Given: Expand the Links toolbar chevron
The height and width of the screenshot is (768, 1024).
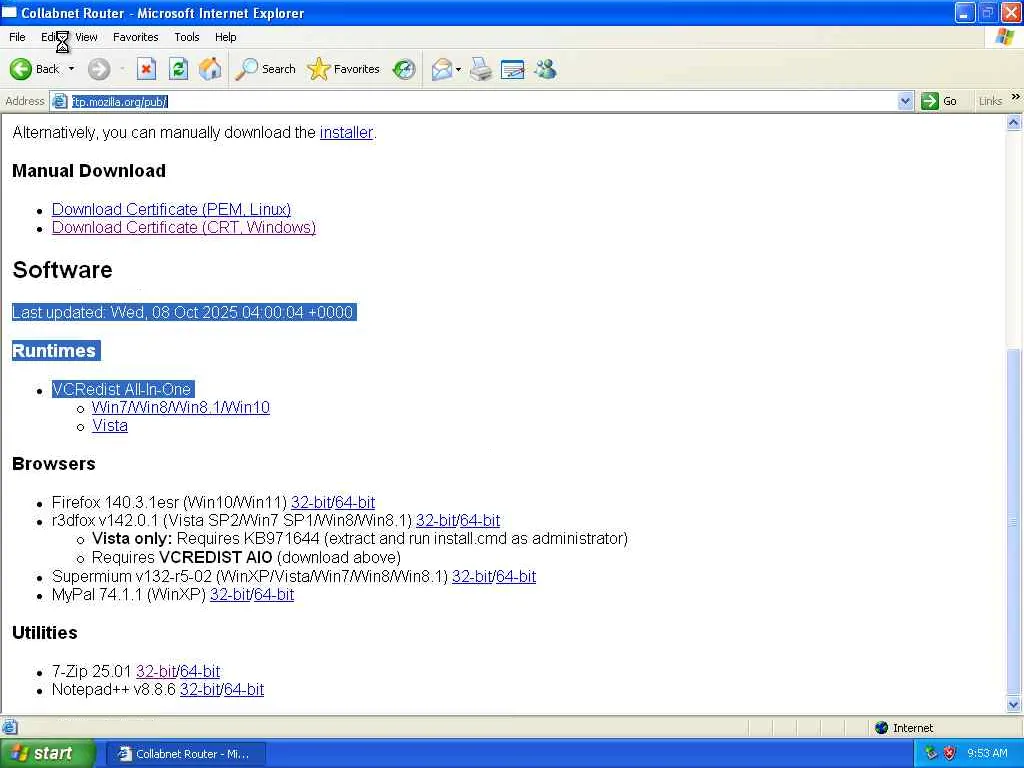Looking at the screenshot, I should click(1016, 97).
